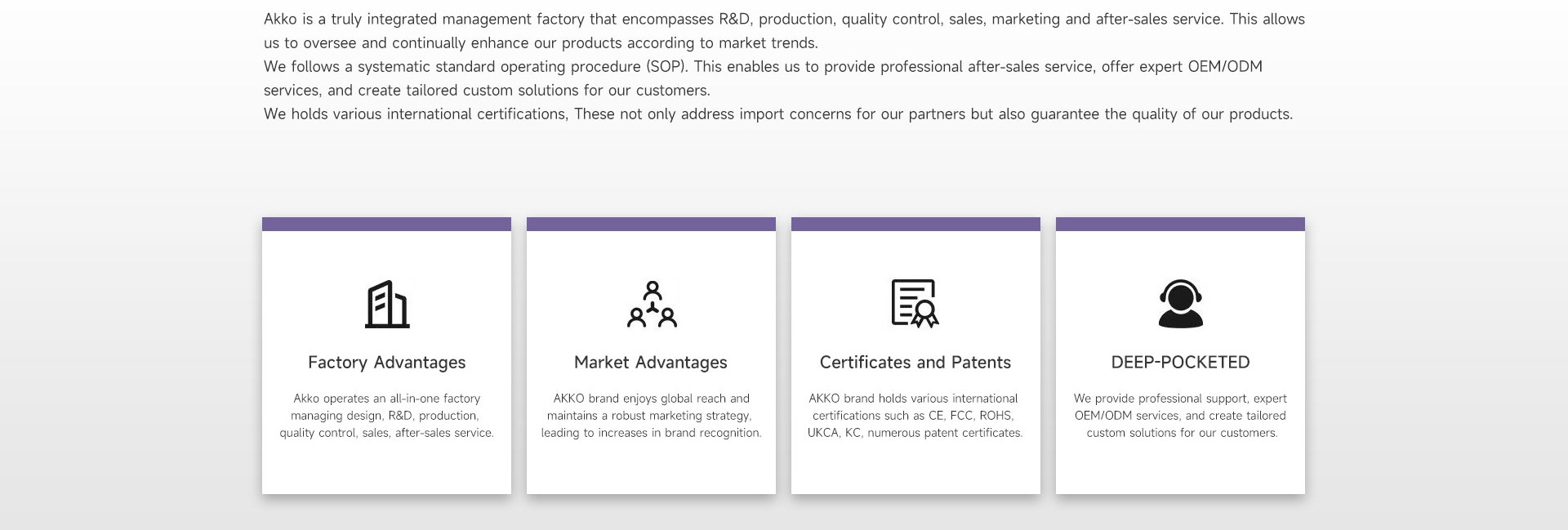This screenshot has height=530, width=1568.
Task: Click the Market Advantages description text
Action: pos(651,416)
